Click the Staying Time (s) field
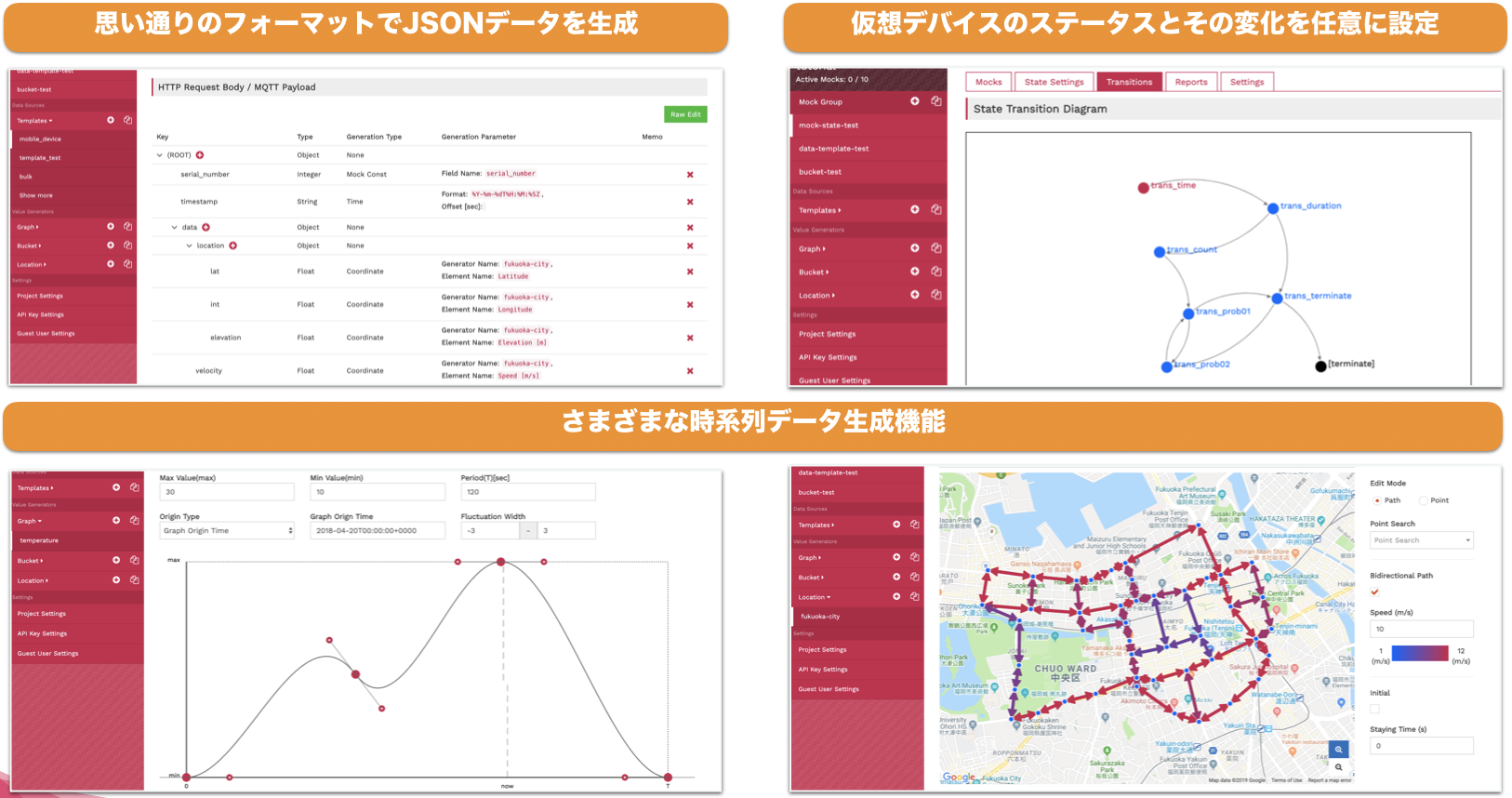 tap(1422, 746)
